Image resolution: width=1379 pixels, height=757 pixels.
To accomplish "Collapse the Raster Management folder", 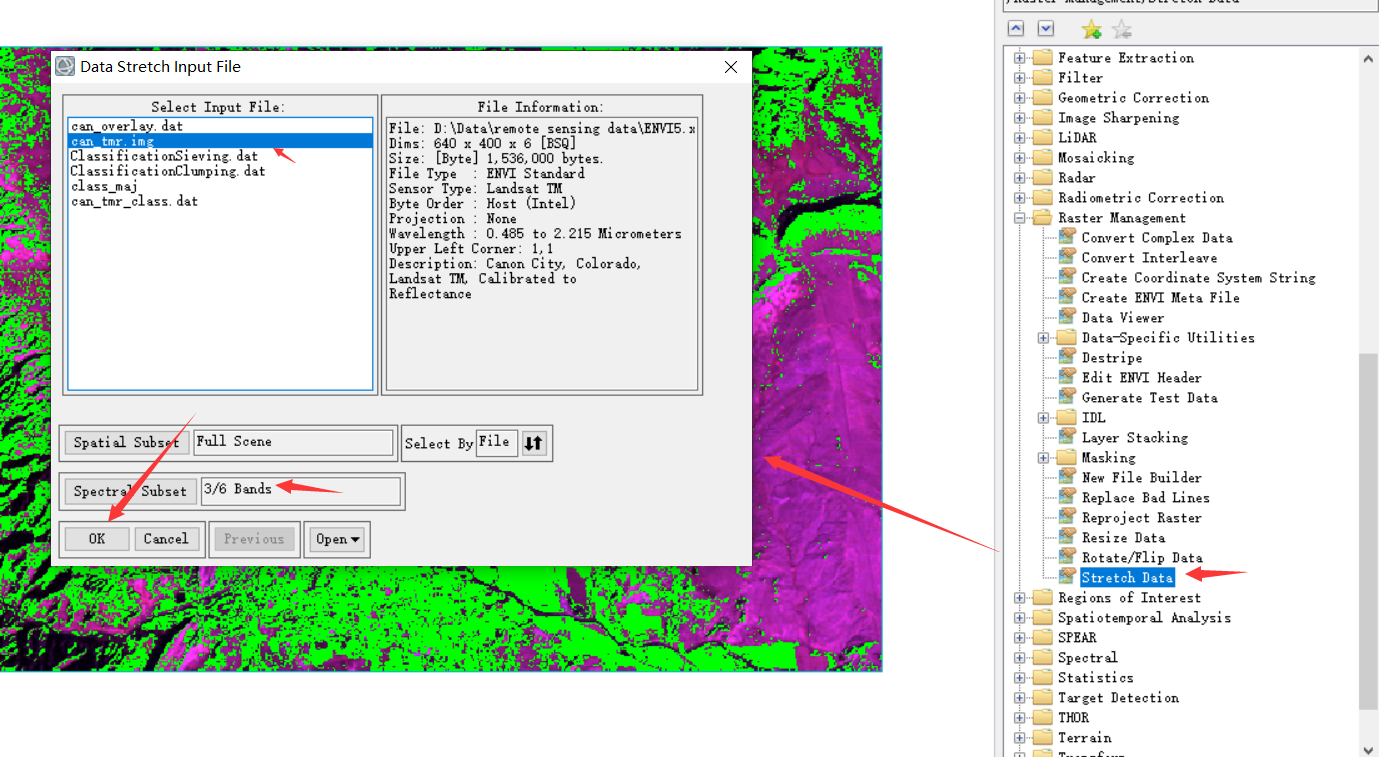I will coord(1019,218).
